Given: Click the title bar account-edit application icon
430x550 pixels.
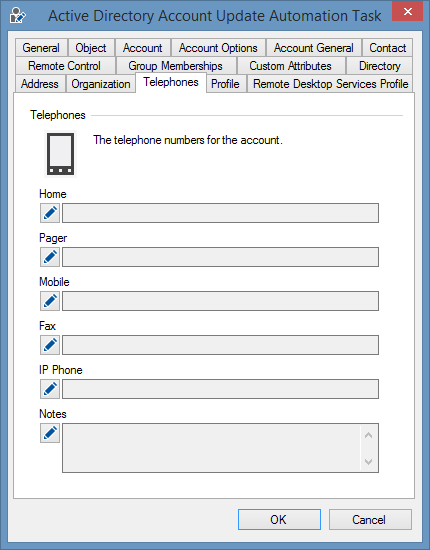Looking at the screenshot, I should 18,15.
